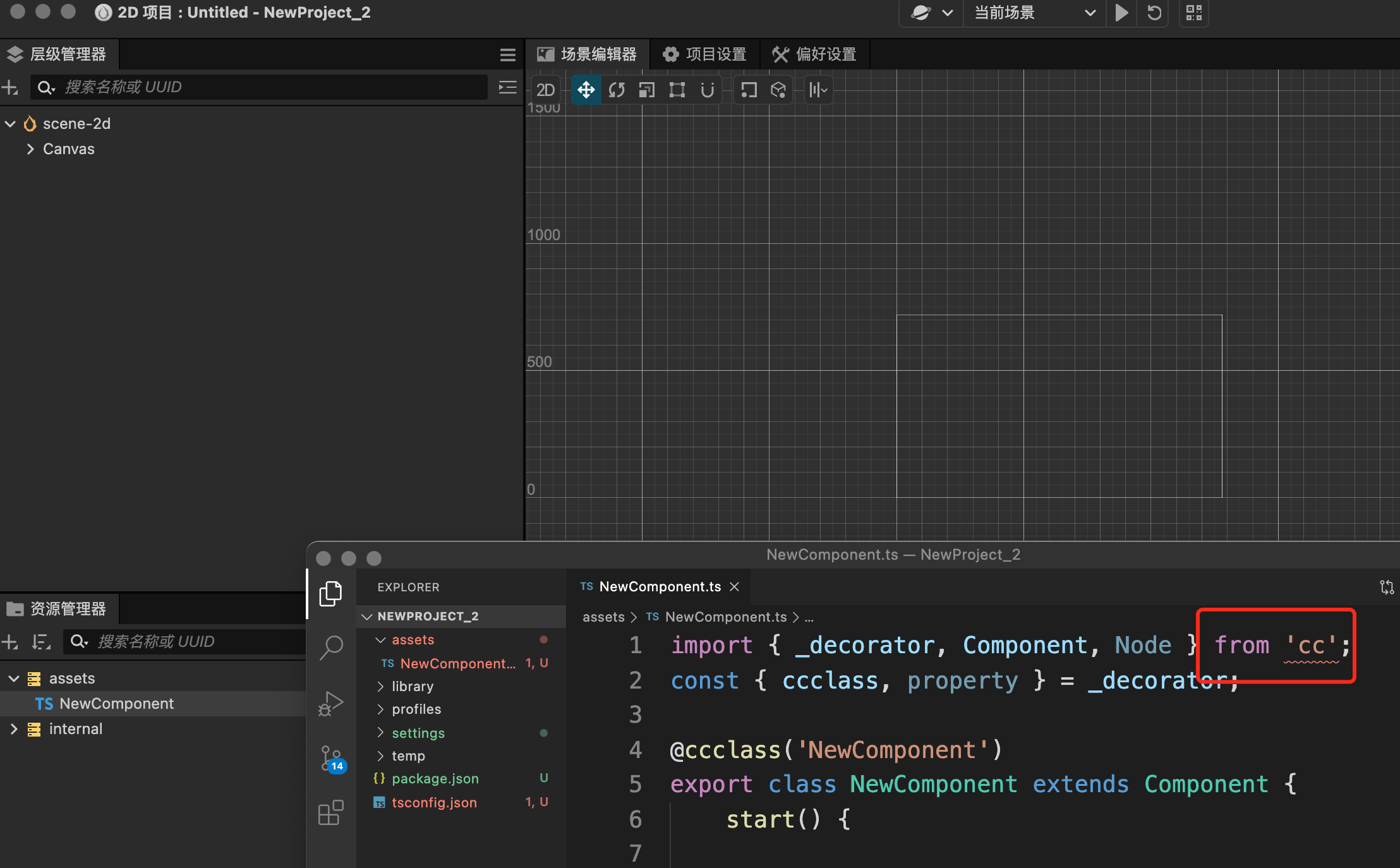The image size is (1400, 868).
Task: Open the preview platform dropdown with planet icon
Action: coord(932,13)
